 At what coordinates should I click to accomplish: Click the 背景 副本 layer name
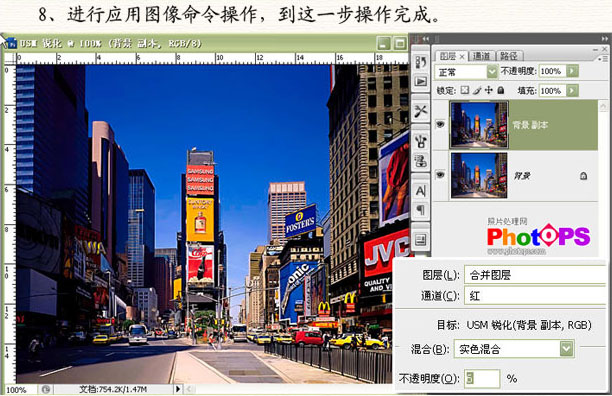(530, 125)
